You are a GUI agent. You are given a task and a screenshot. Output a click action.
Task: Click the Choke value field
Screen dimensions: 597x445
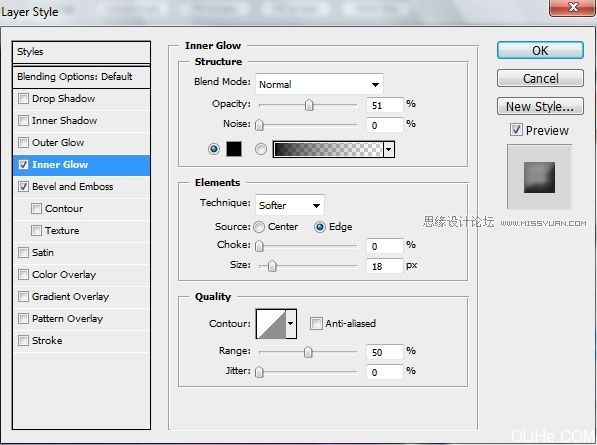(385, 246)
